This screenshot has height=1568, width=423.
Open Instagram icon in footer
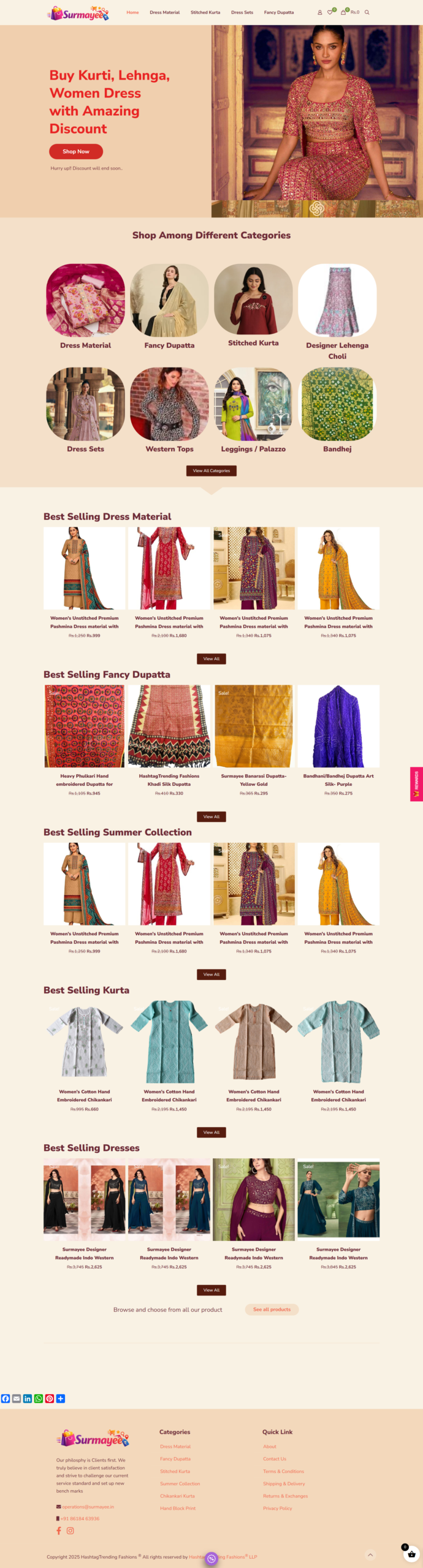tap(70, 1531)
